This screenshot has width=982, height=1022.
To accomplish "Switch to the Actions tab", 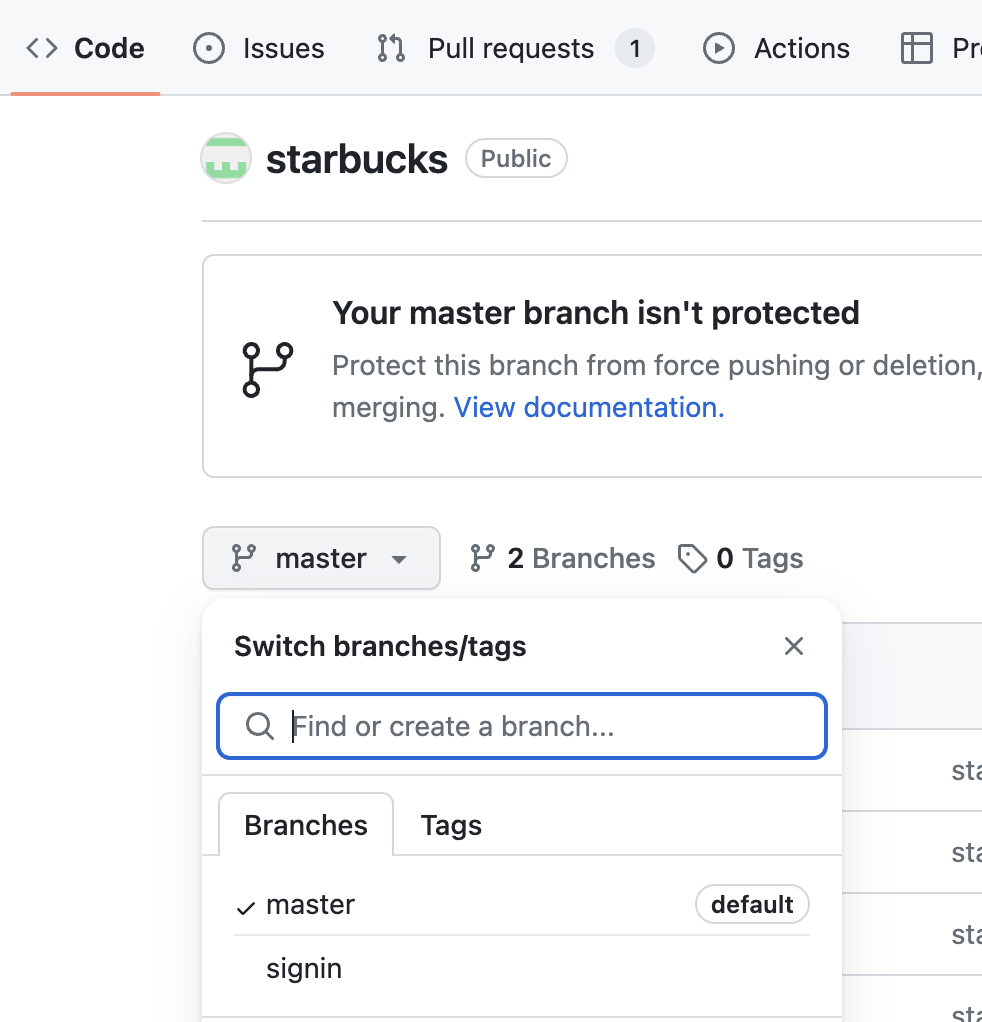I will pyautogui.click(x=776, y=49).
